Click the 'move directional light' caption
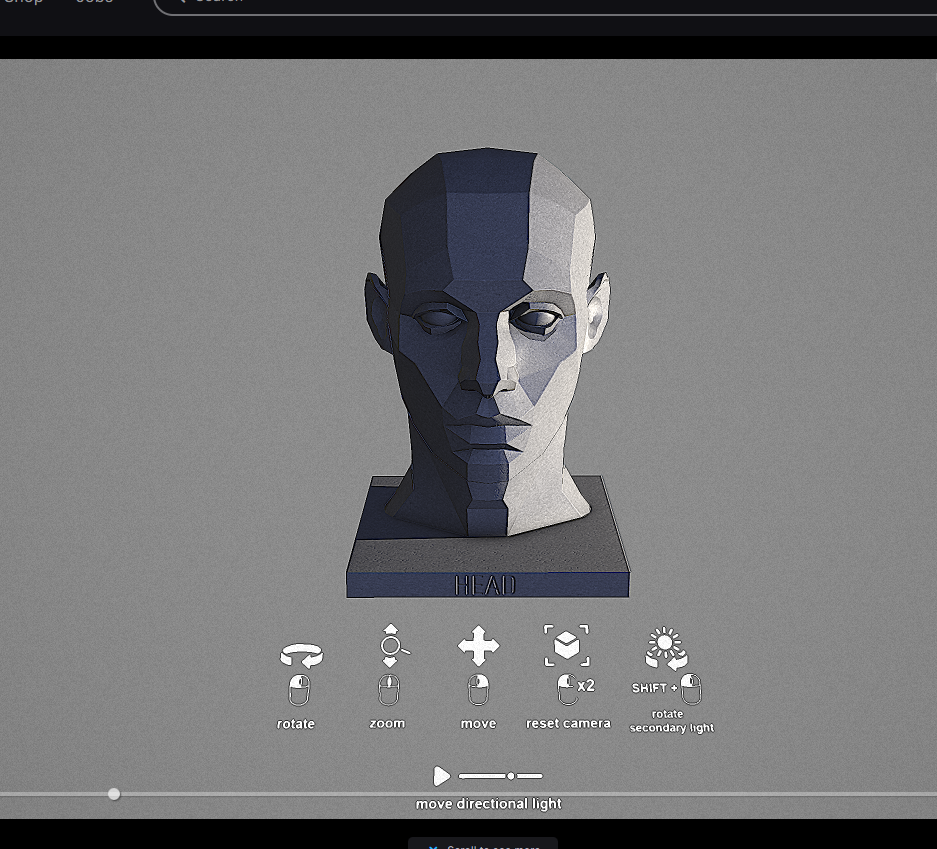The image size is (937, 849). pos(489,804)
